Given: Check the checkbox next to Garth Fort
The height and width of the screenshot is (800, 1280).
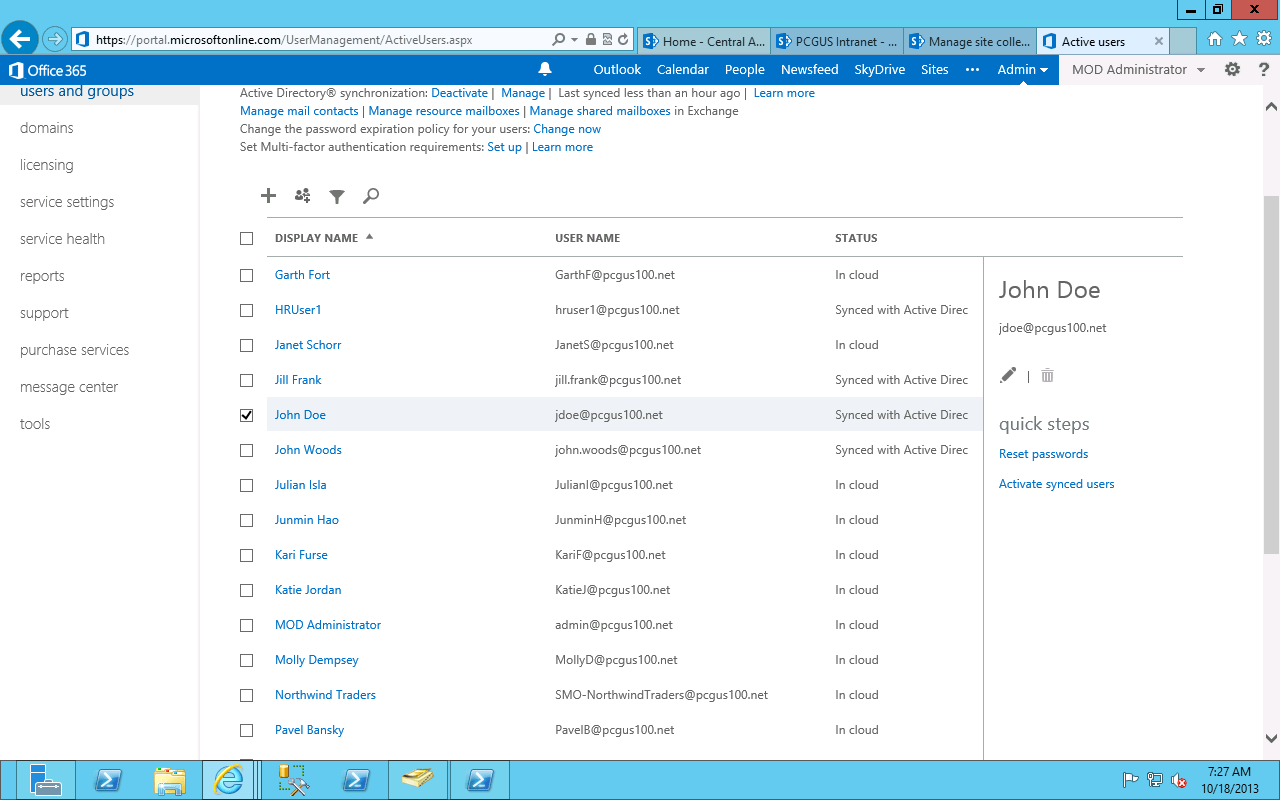Looking at the screenshot, I should 246,275.
